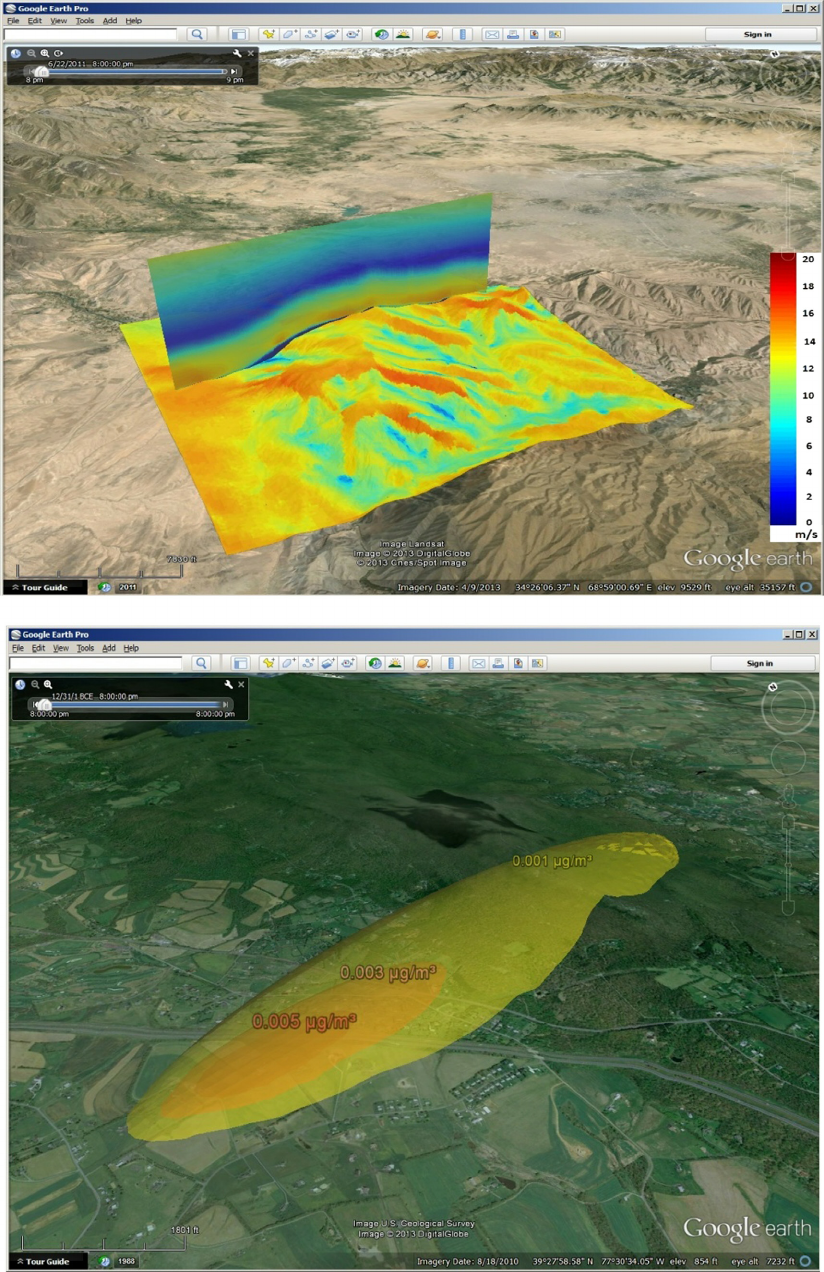Toggle historical imagery in plume window

(375, 663)
